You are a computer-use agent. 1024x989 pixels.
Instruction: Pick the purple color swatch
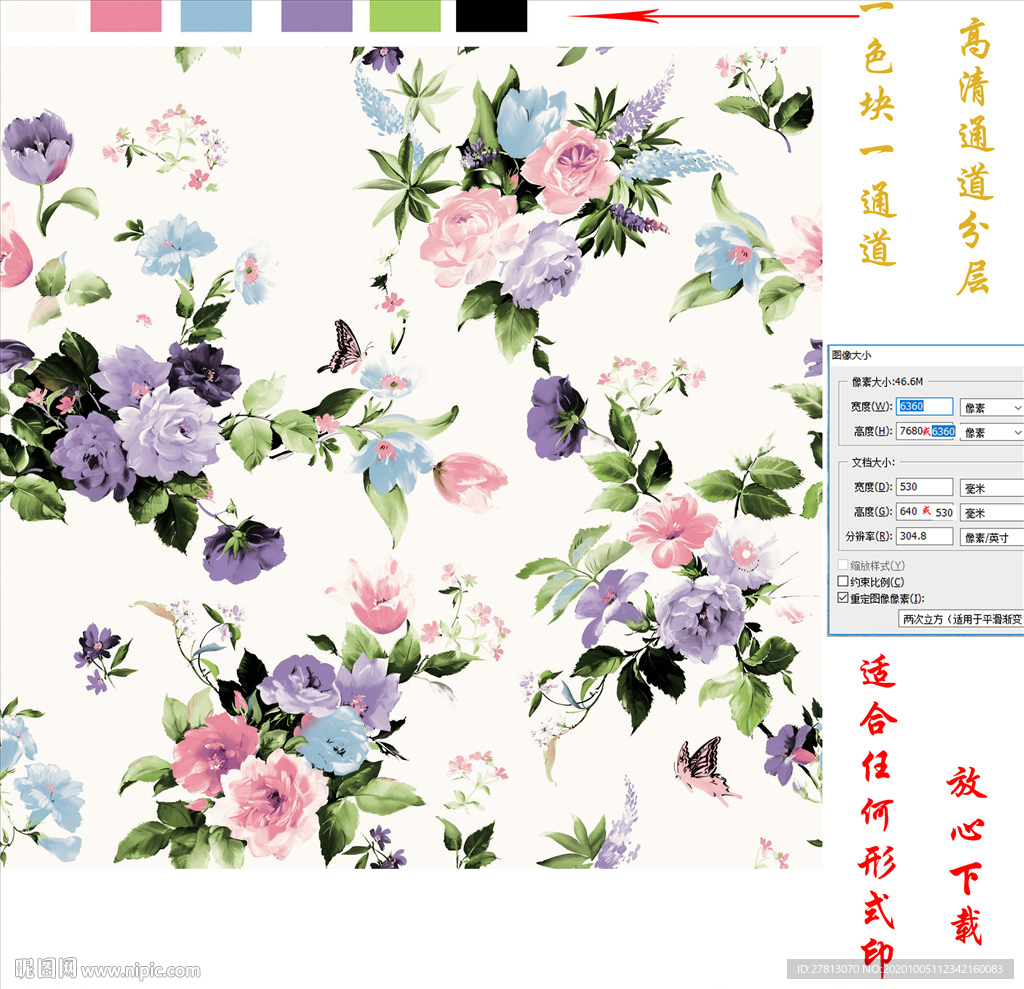317,16
